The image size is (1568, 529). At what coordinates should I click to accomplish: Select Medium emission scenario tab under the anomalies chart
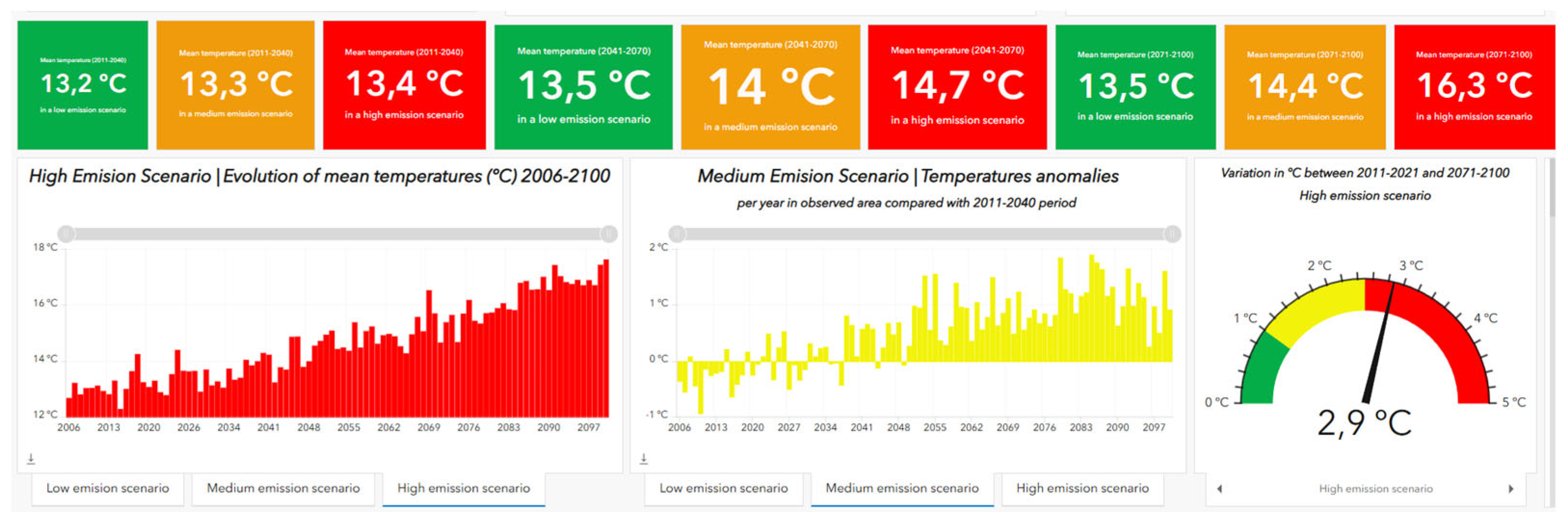(902, 488)
